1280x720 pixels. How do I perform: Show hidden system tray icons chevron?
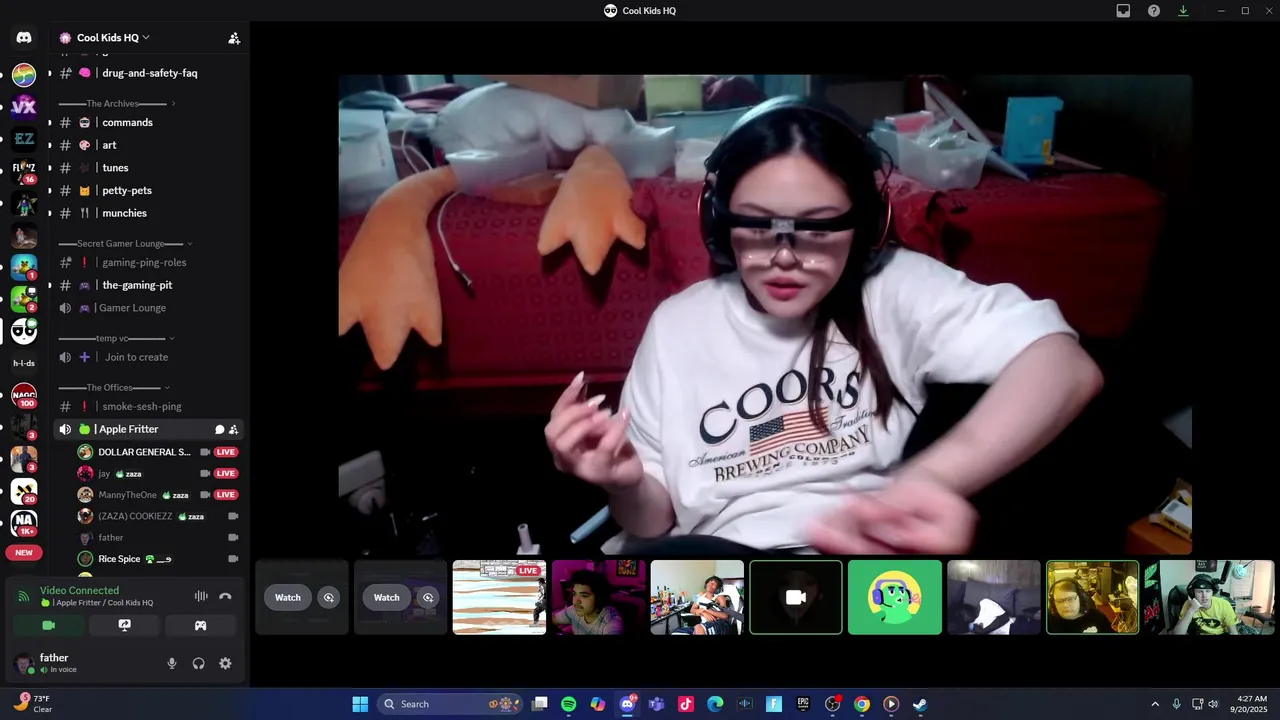(x=1155, y=704)
